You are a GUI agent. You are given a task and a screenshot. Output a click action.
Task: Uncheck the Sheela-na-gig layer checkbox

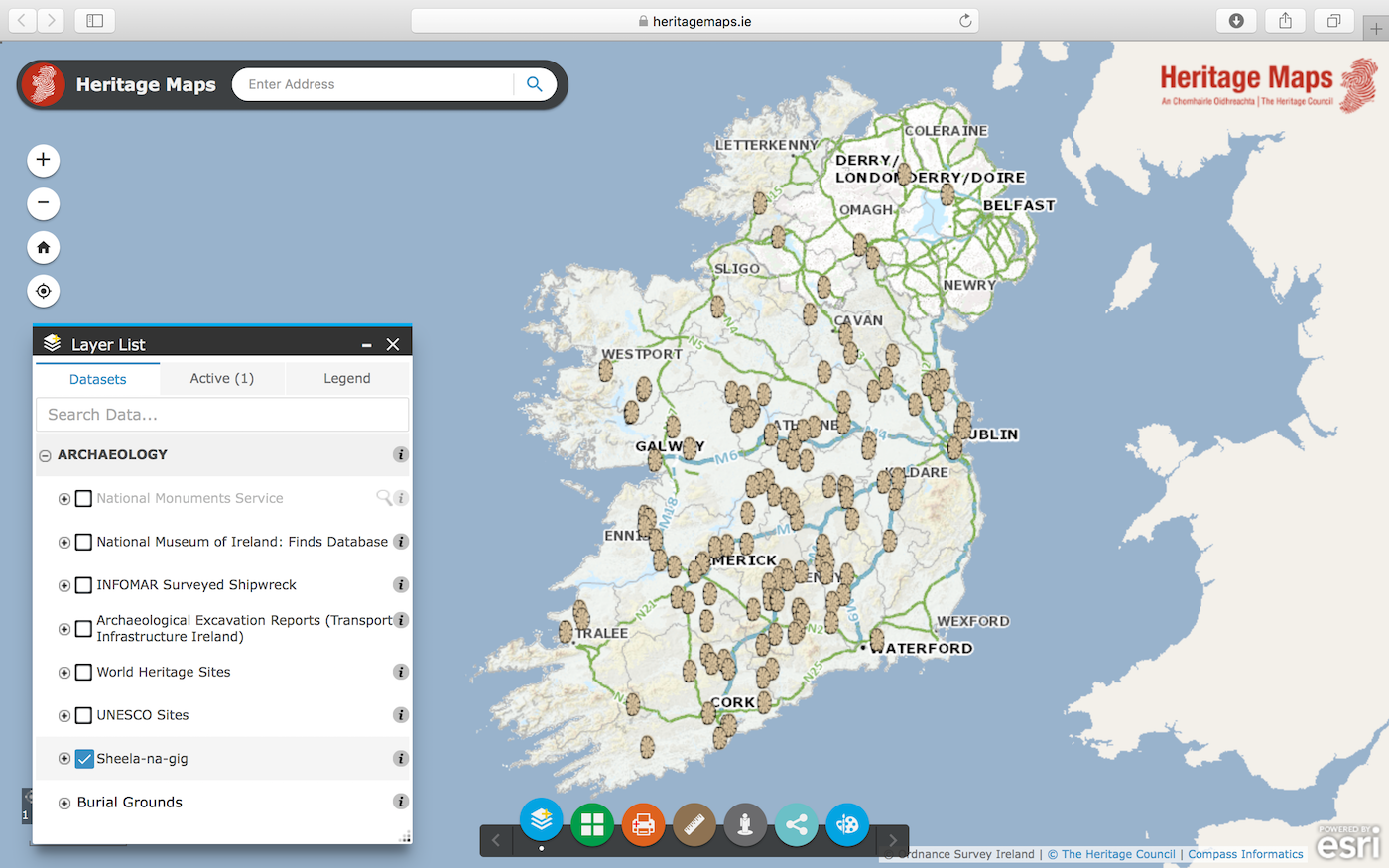[x=84, y=759]
